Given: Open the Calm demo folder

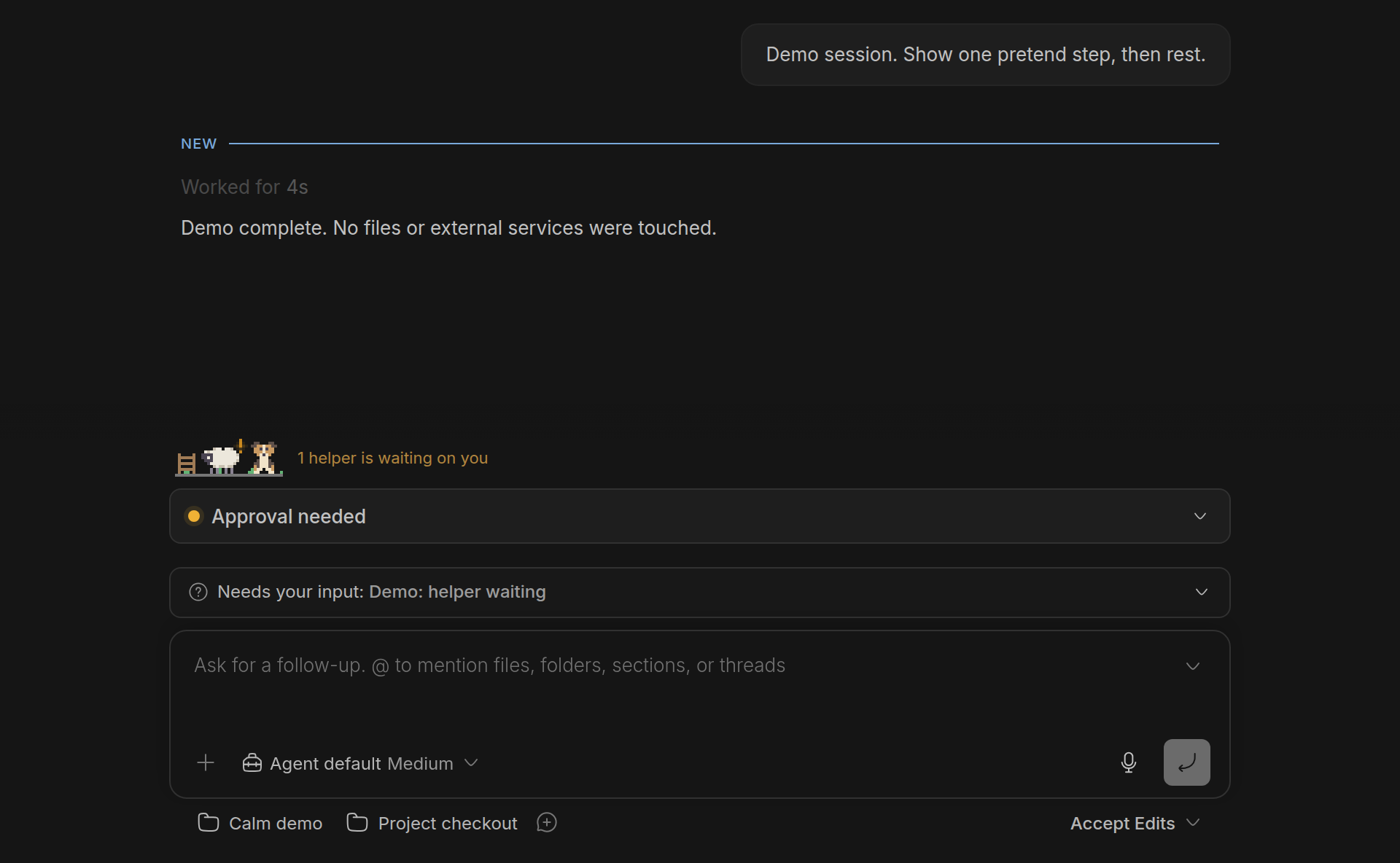Looking at the screenshot, I should coord(260,823).
